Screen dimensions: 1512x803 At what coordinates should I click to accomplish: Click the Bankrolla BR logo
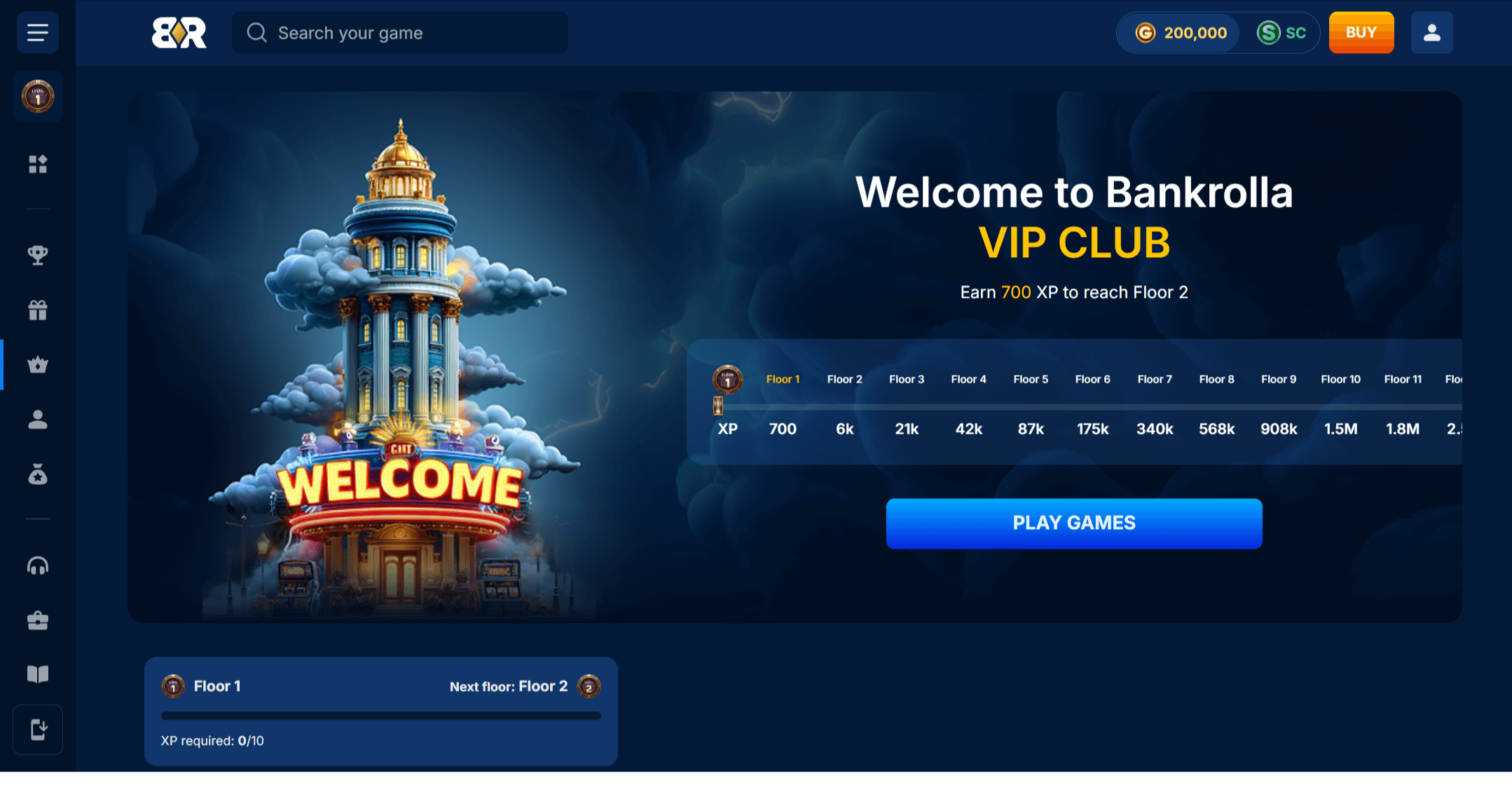[179, 32]
